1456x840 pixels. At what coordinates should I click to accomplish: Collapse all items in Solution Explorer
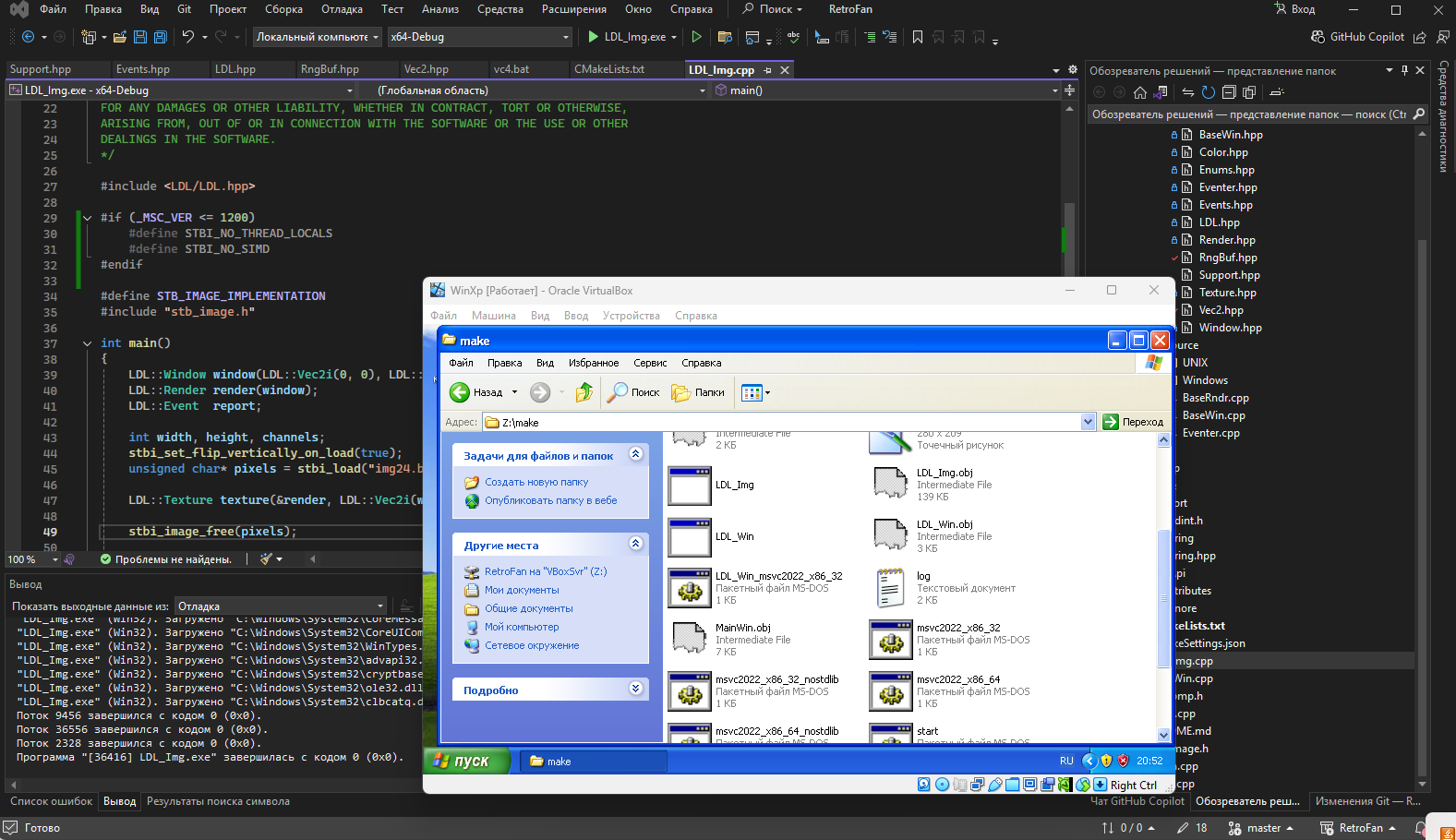(x=1229, y=92)
